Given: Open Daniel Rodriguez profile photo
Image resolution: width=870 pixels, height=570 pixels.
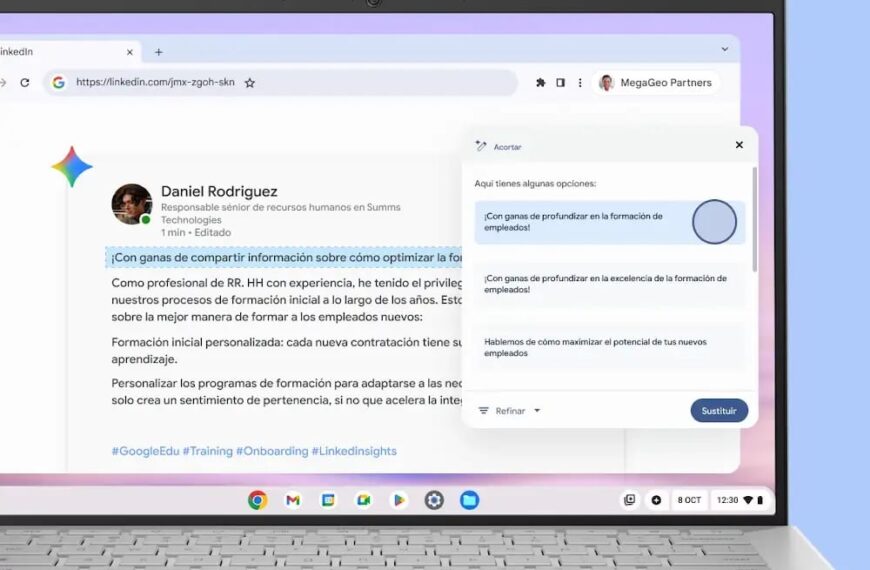Looking at the screenshot, I should (x=132, y=204).
